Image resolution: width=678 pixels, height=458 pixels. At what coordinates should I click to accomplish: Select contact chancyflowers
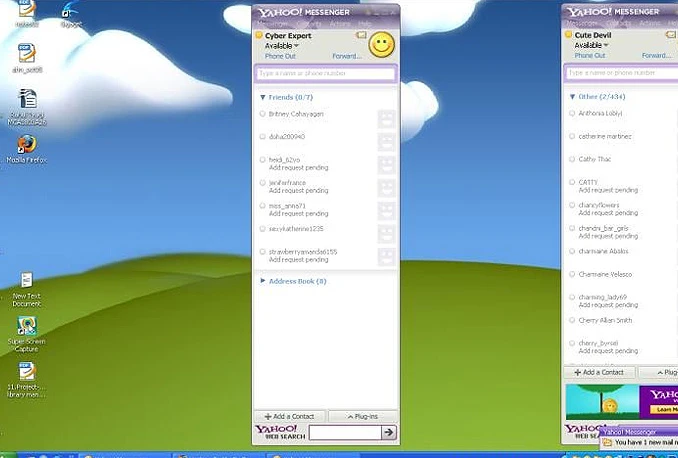pos(599,205)
